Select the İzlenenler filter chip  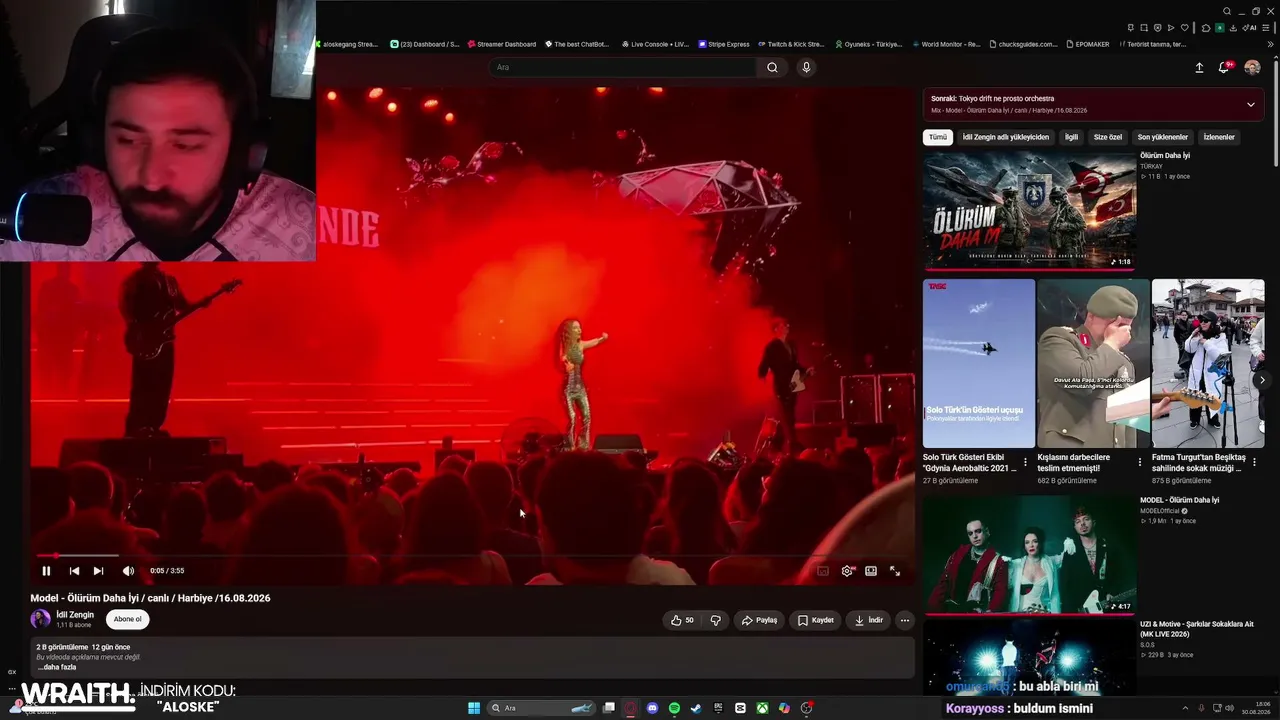pyautogui.click(x=1219, y=137)
